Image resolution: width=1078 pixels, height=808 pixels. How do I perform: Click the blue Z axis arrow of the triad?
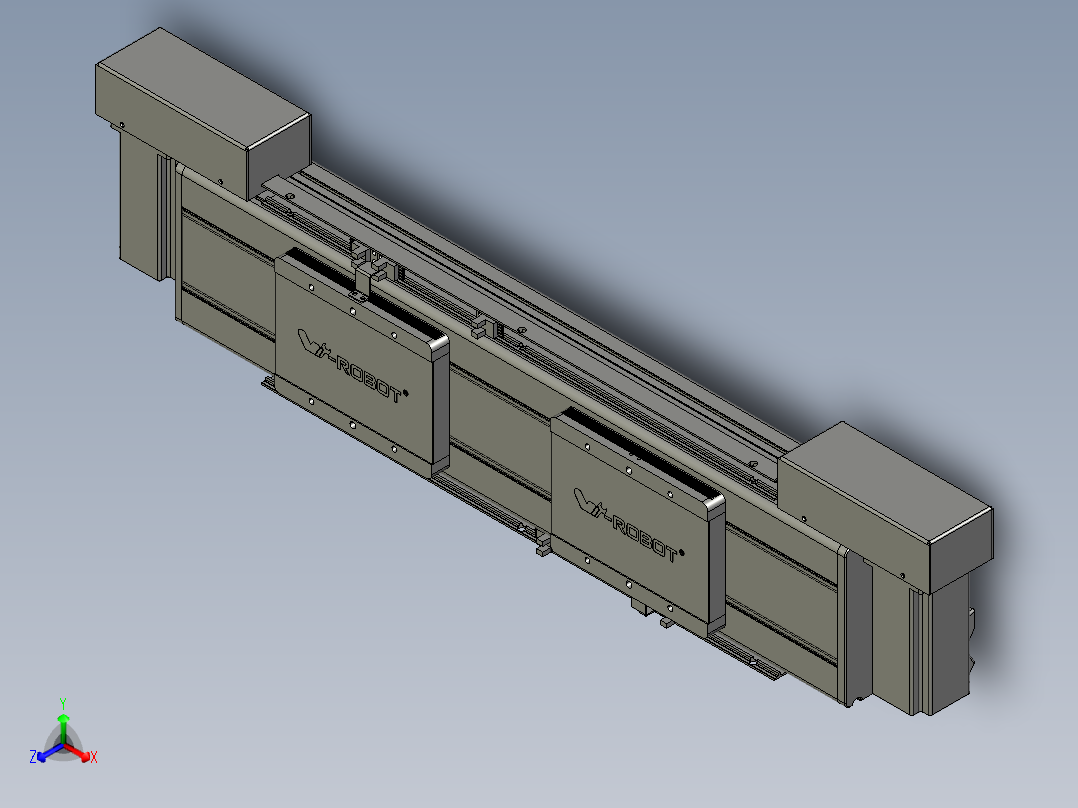tap(50, 752)
